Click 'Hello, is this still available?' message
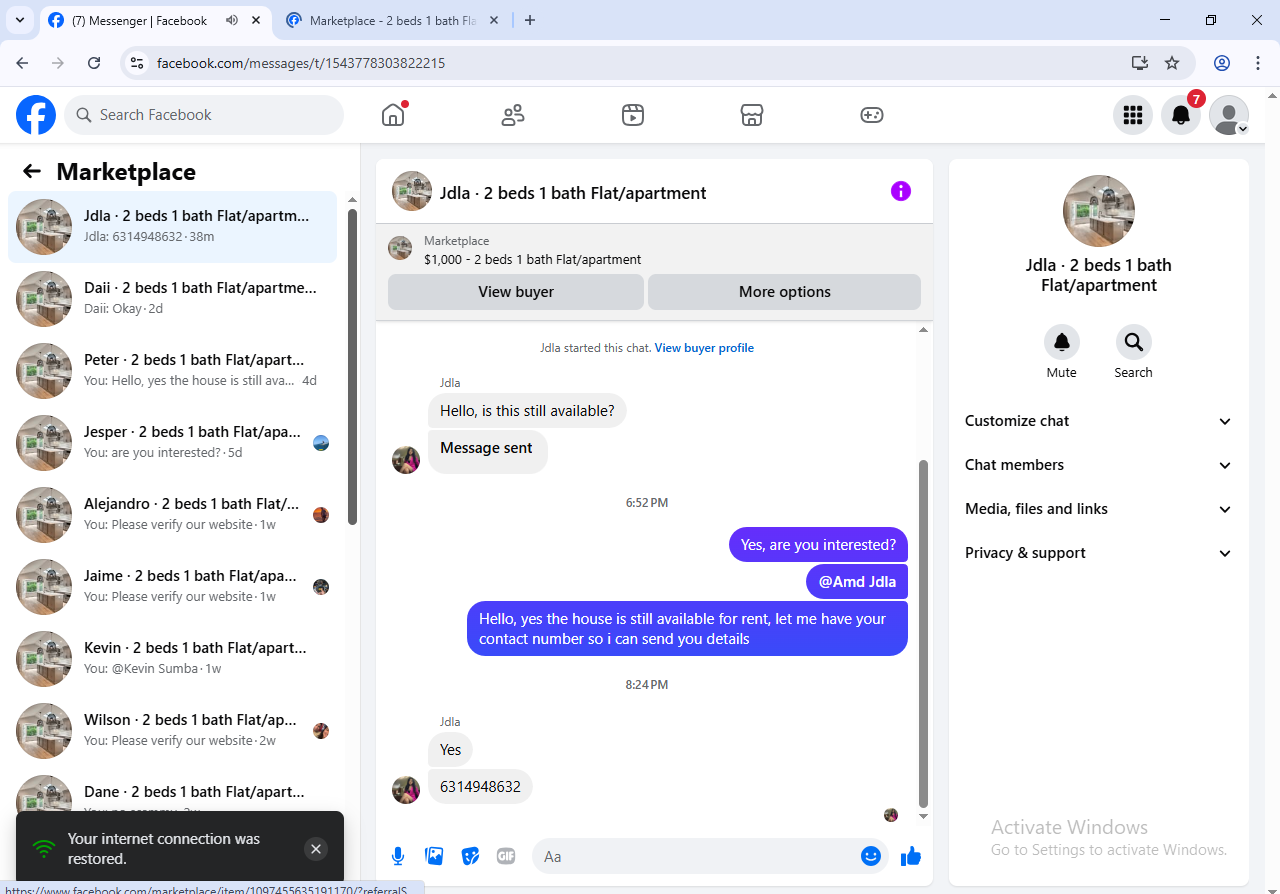1280x894 pixels. click(527, 411)
